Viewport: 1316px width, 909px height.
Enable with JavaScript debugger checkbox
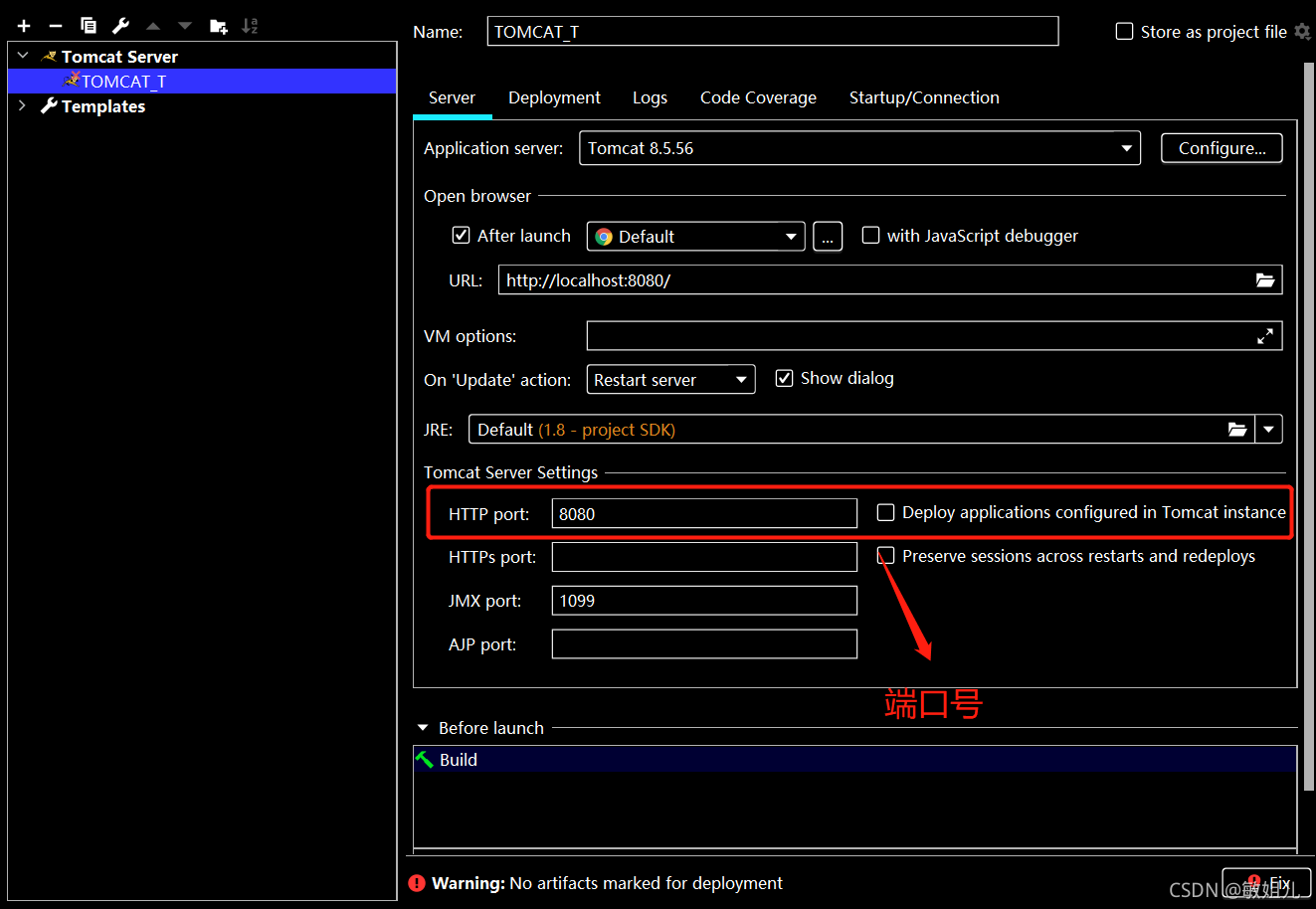coord(871,236)
